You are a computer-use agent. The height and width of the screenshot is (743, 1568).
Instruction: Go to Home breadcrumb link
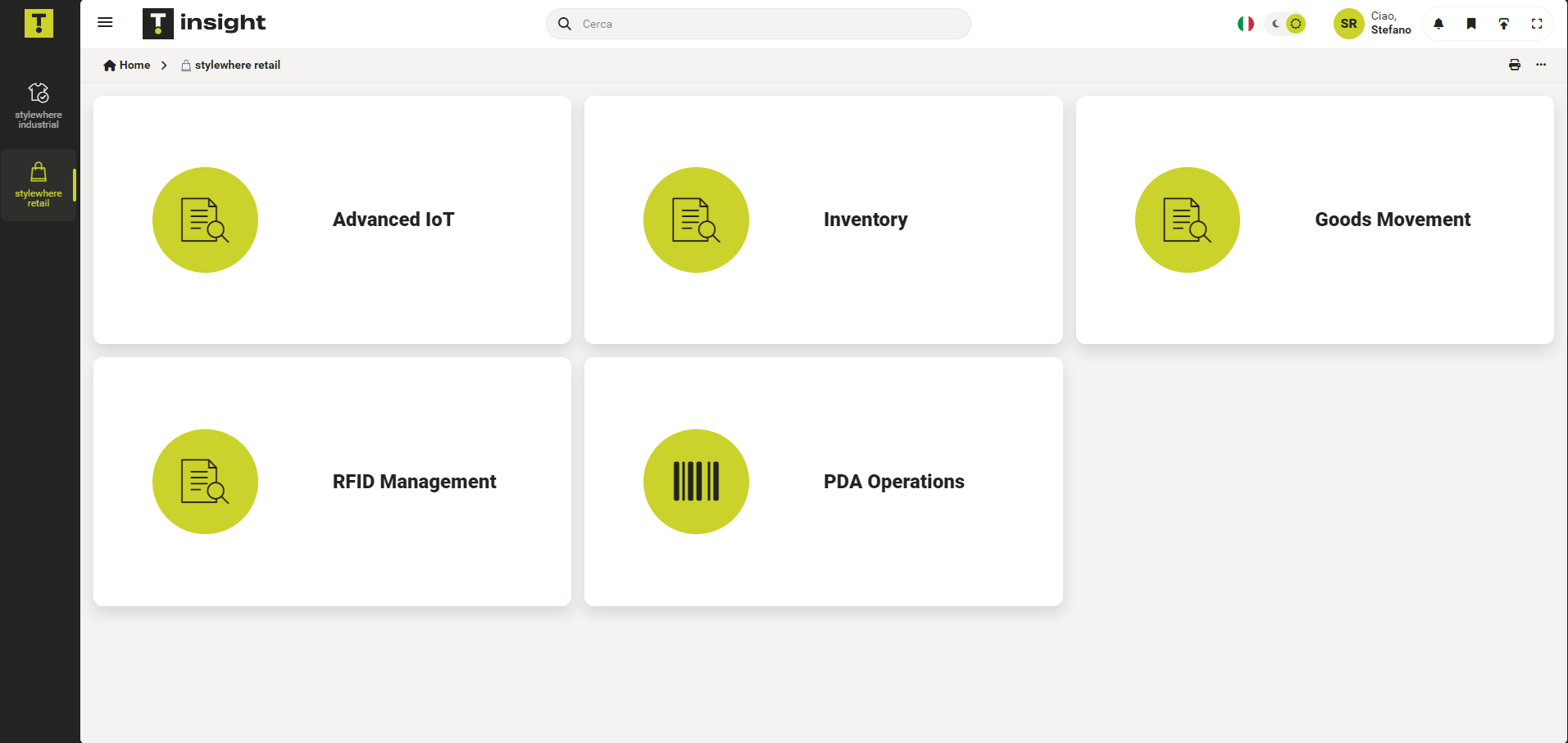click(x=127, y=65)
